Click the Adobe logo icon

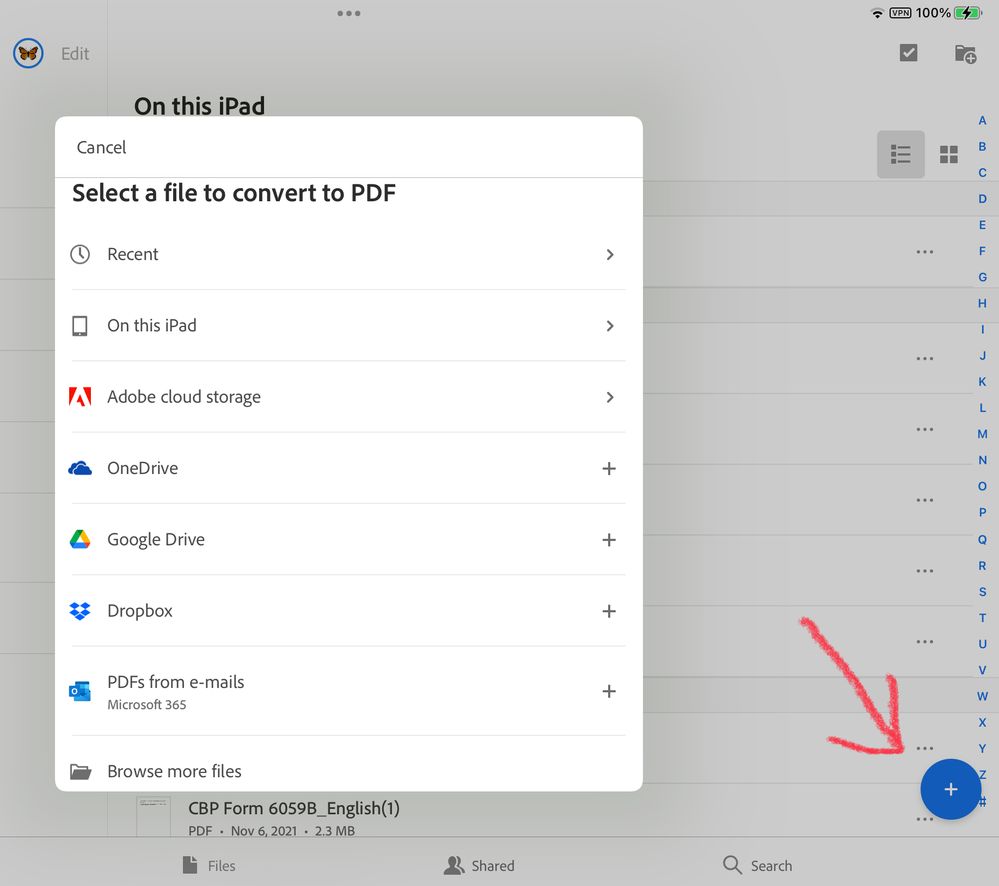pos(80,397)
